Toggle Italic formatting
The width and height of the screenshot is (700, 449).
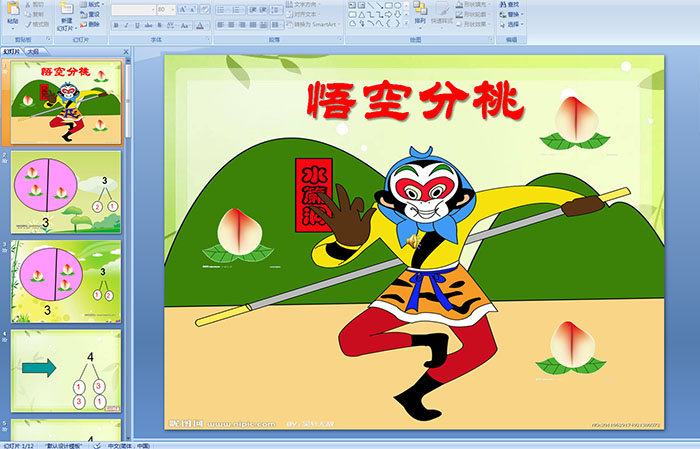click(x=126, y=25)
